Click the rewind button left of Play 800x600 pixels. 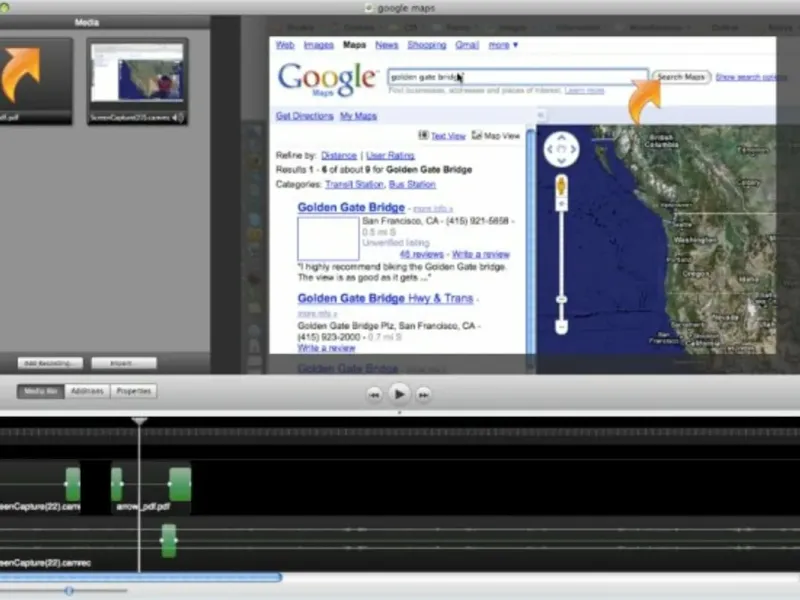374,395
